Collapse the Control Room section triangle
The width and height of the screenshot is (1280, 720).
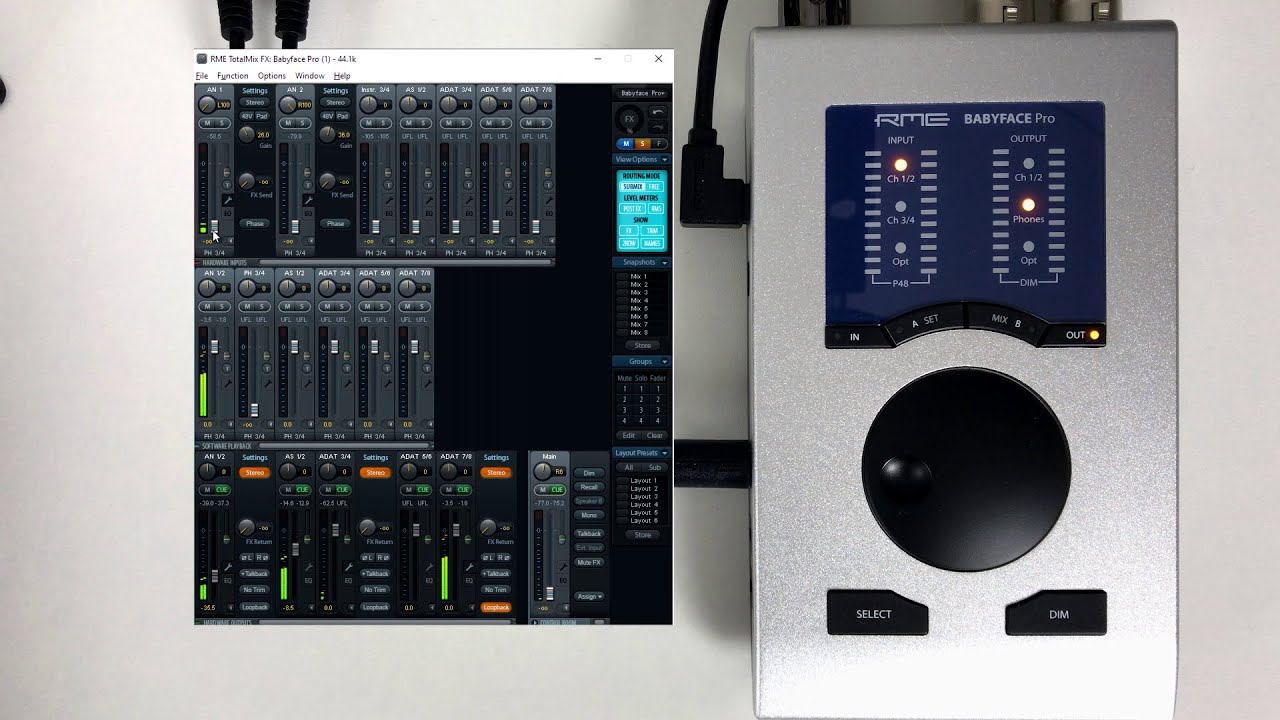[535, 622]
